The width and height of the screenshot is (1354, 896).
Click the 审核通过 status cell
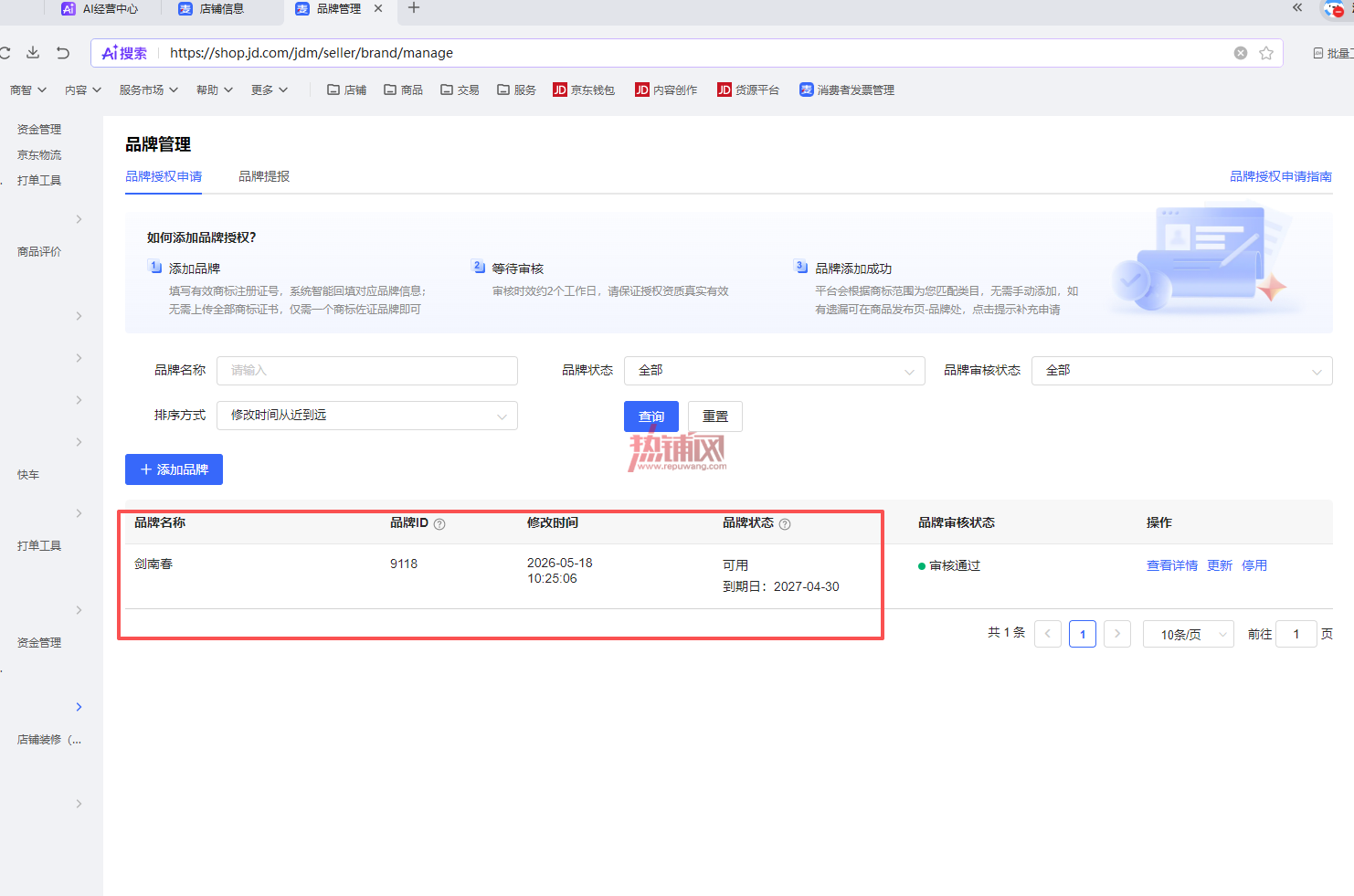coord(949,566)
